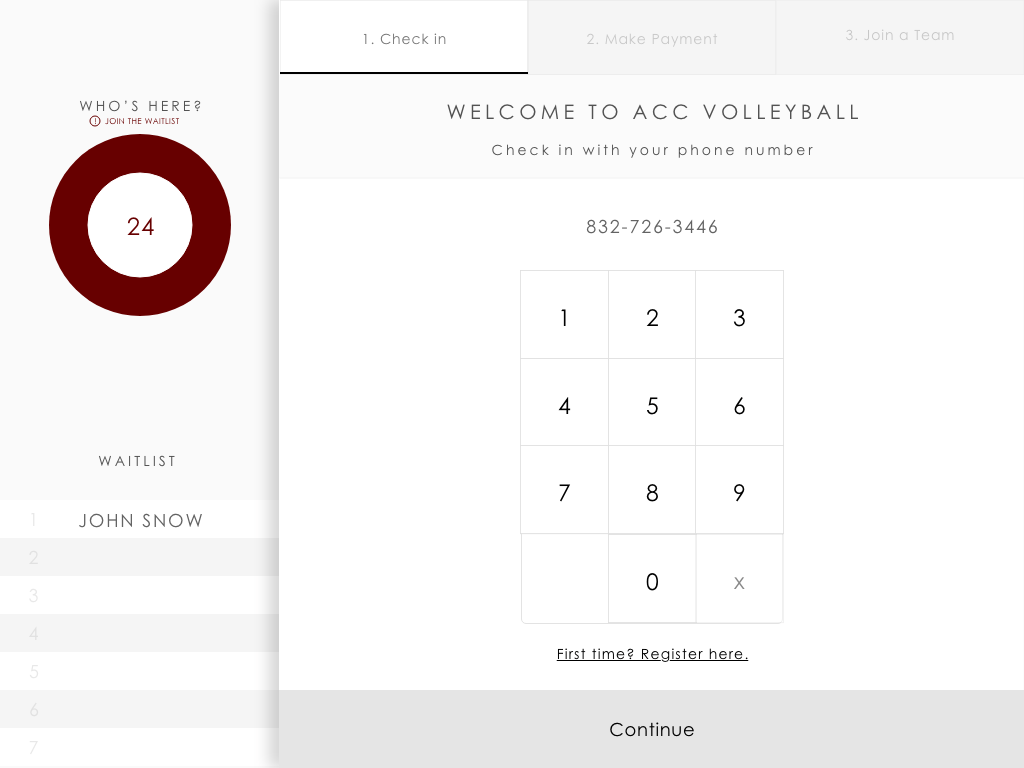Select John Snow on the waitlist
This screenshot has height=768, width=1024.
139,520
